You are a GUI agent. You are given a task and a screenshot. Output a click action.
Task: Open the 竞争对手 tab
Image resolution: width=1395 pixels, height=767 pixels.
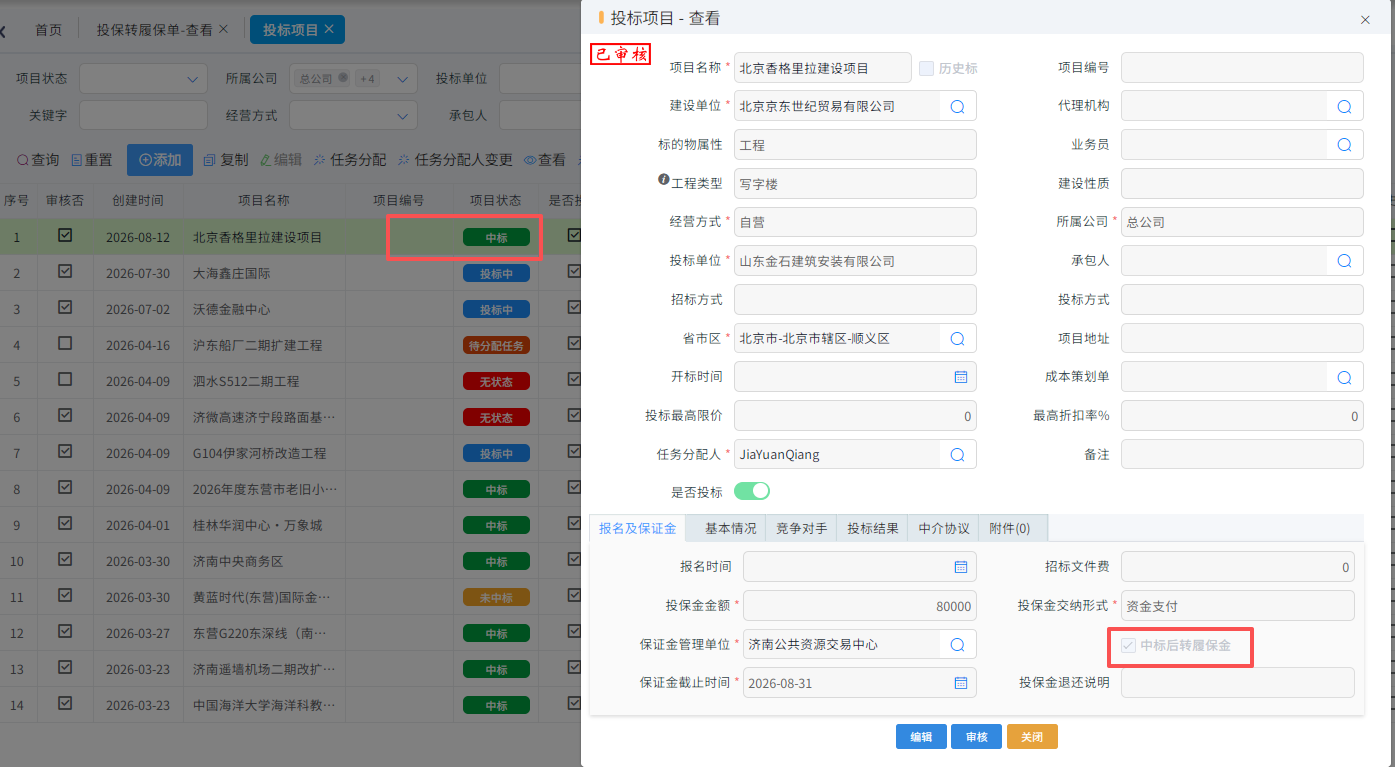click(801, 528)
